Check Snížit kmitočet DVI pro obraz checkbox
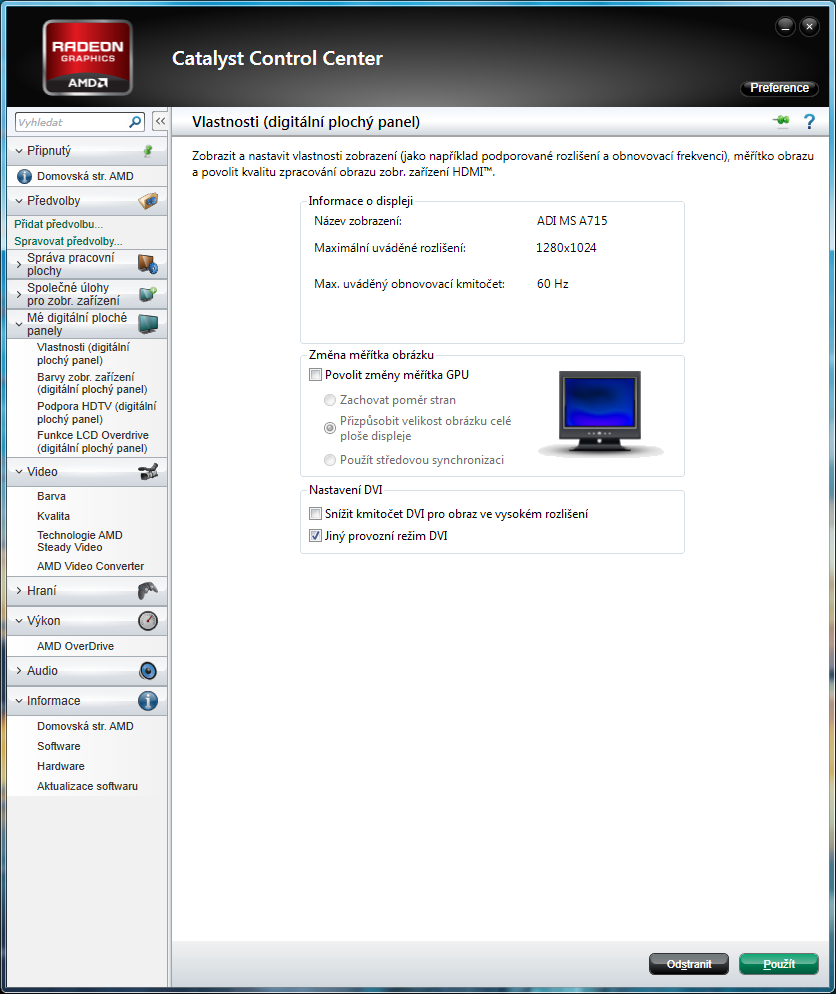Viewport: 837px width, 994px height. click(315, 513)
